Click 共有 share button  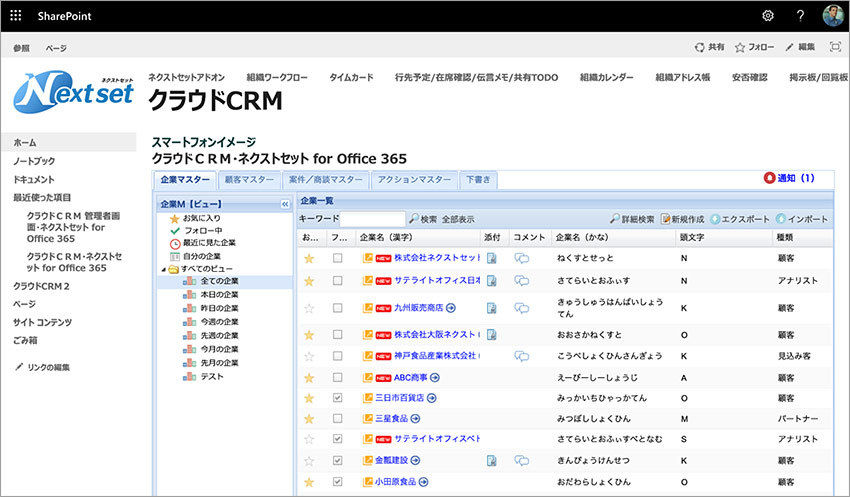710,47
